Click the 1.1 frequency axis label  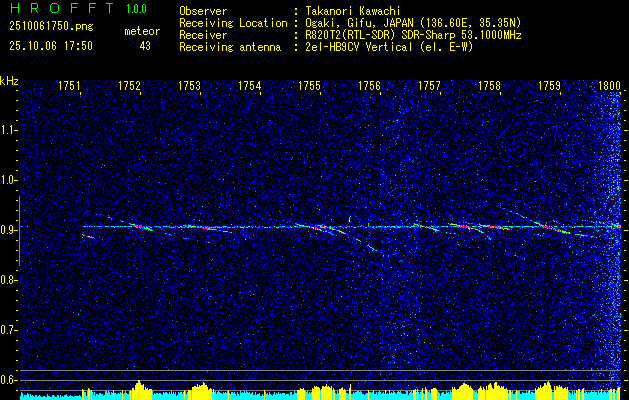[x=7, y=130]
